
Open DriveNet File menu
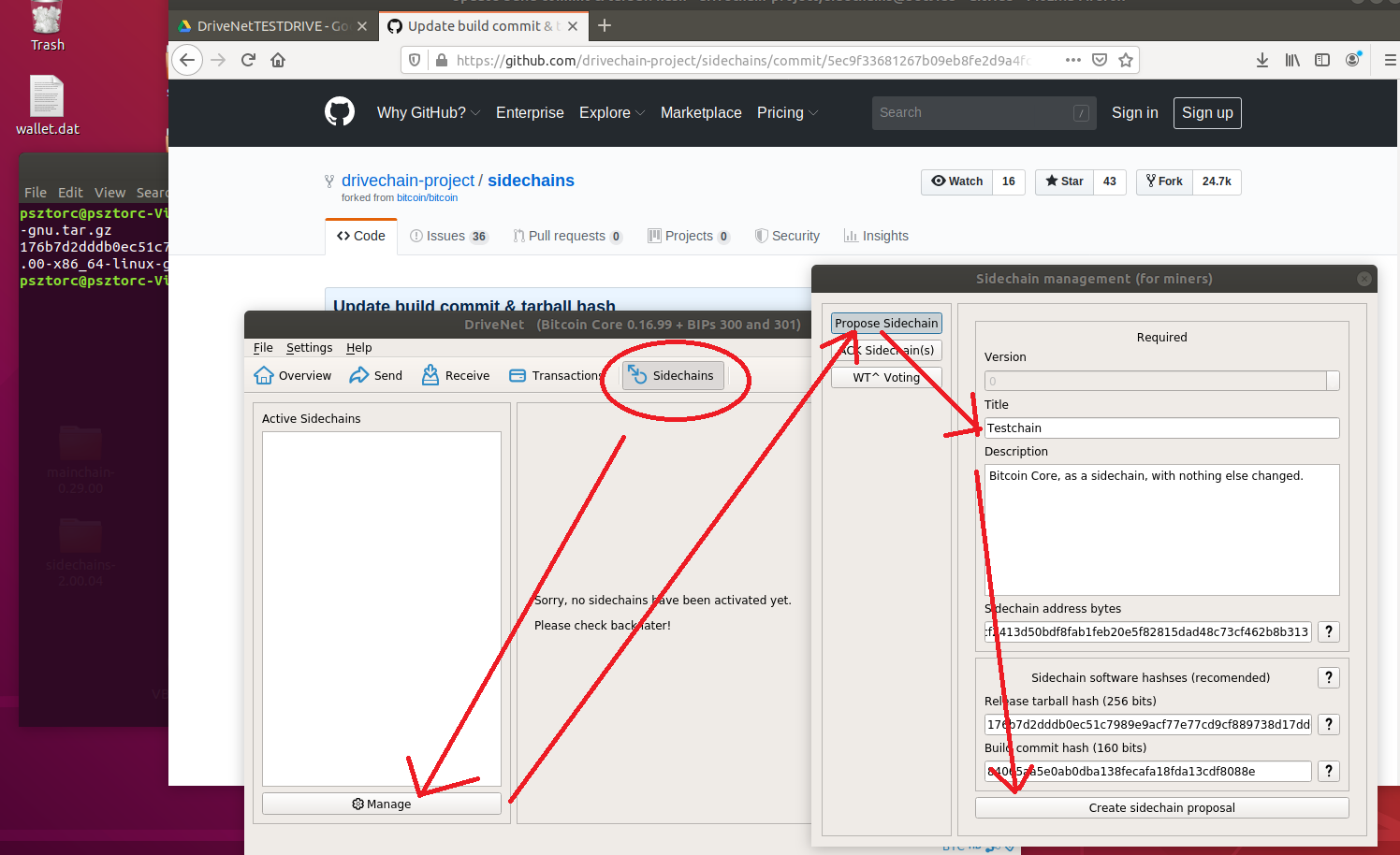coord(263,347)
